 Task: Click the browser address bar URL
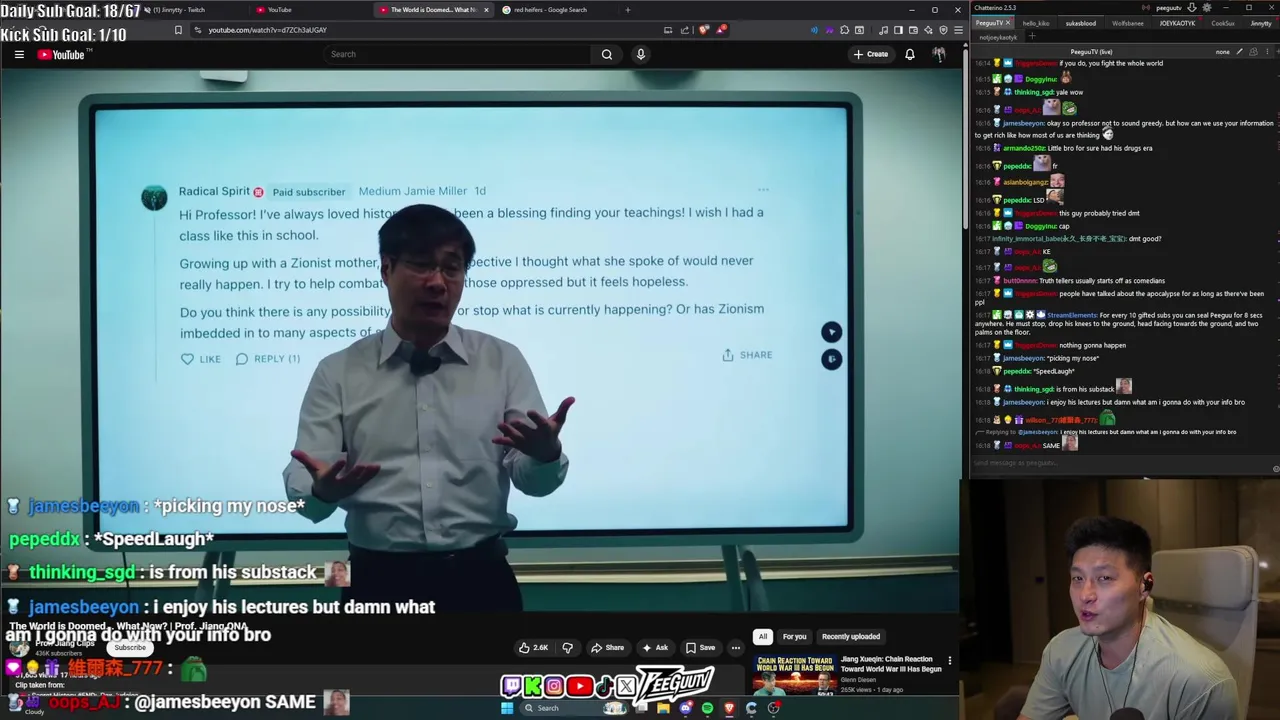point(267,30)
